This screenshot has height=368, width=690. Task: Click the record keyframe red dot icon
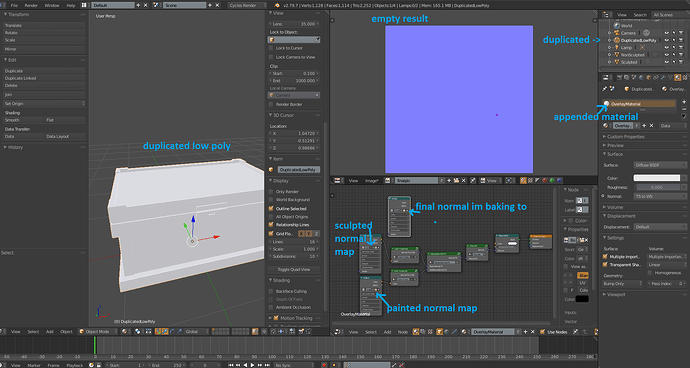click(x=324, y=365)
